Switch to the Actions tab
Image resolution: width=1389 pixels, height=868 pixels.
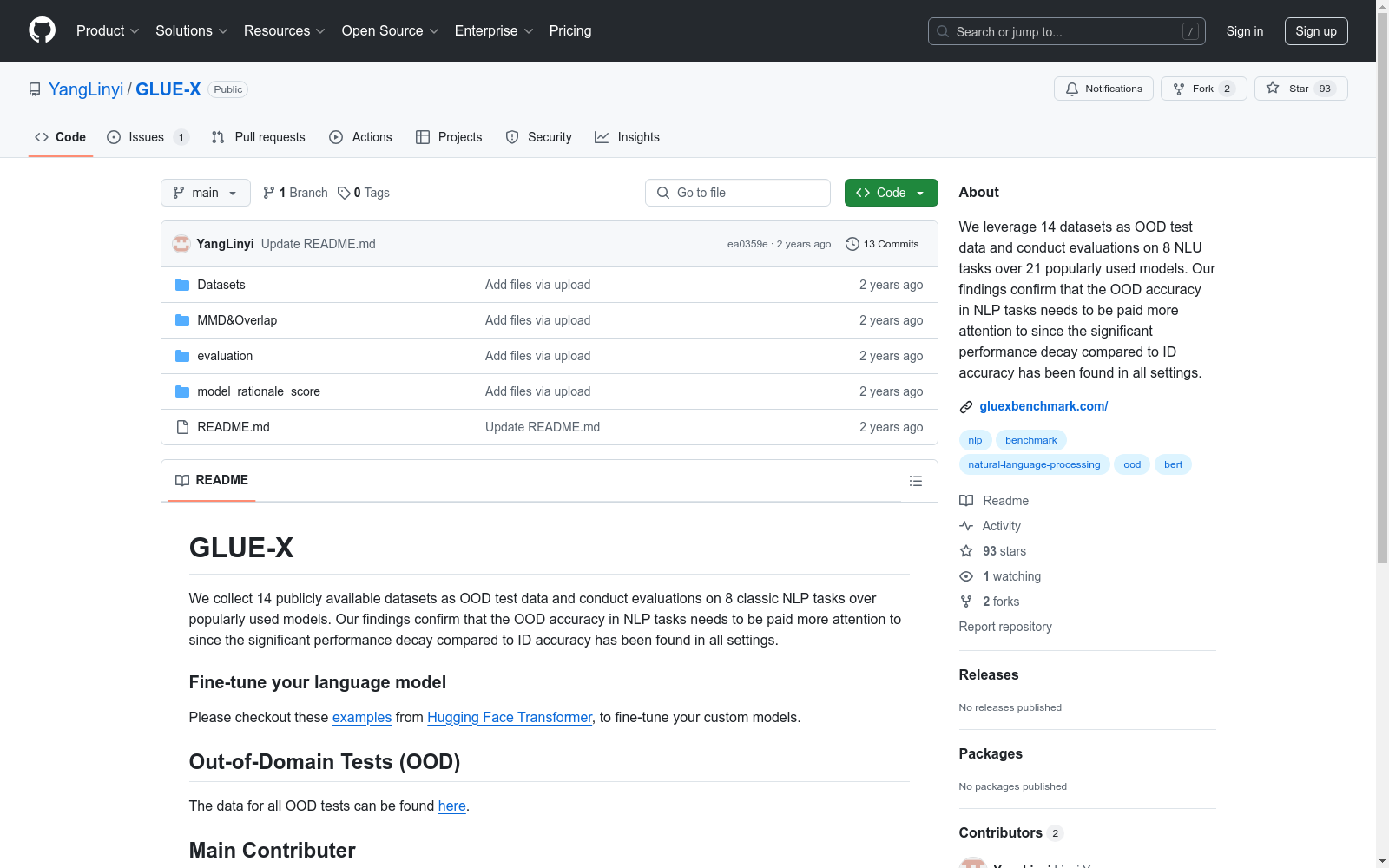[361, 137]
